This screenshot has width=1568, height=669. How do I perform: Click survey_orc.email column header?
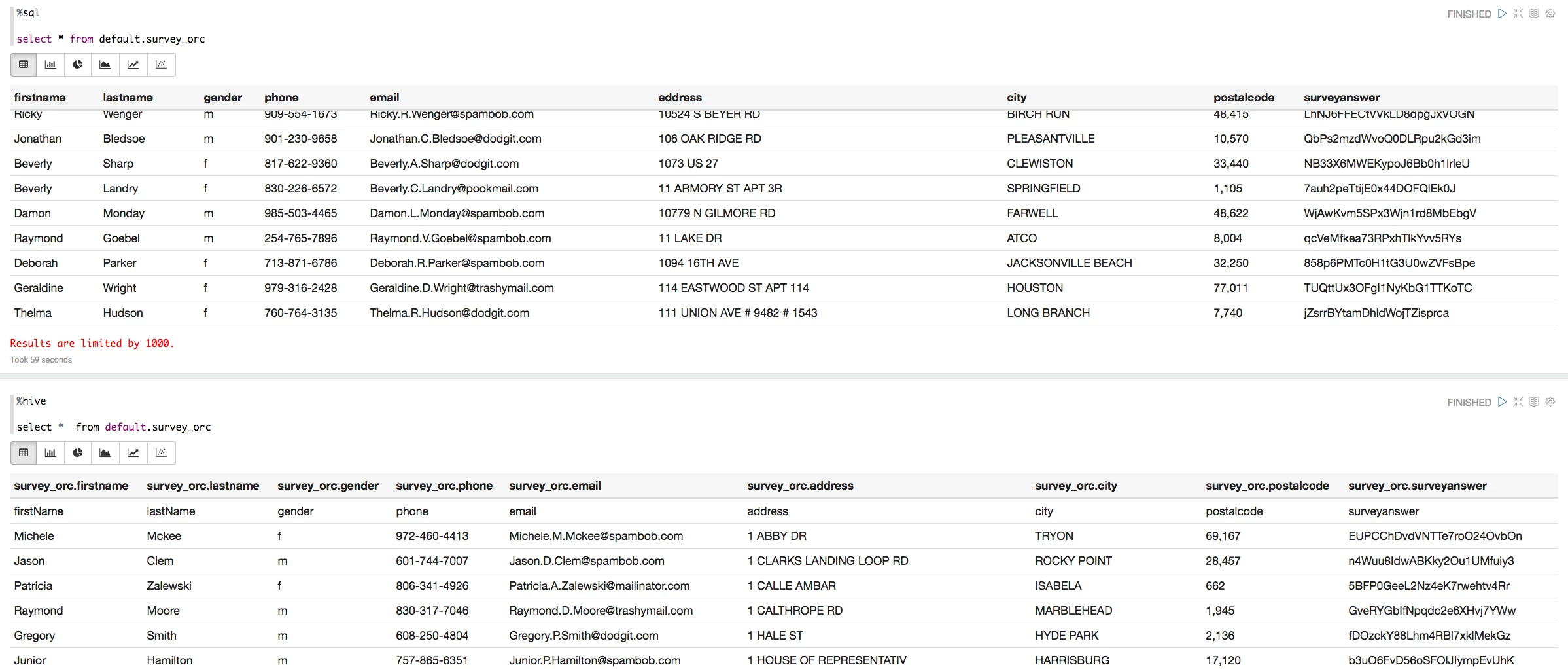555,486
